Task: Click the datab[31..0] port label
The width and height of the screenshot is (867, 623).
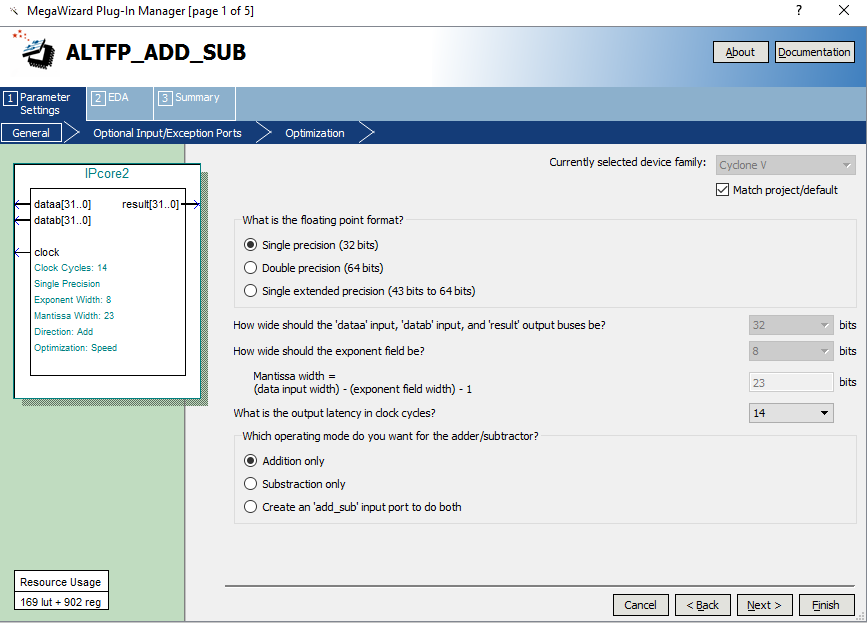Action: coord(62,221)
